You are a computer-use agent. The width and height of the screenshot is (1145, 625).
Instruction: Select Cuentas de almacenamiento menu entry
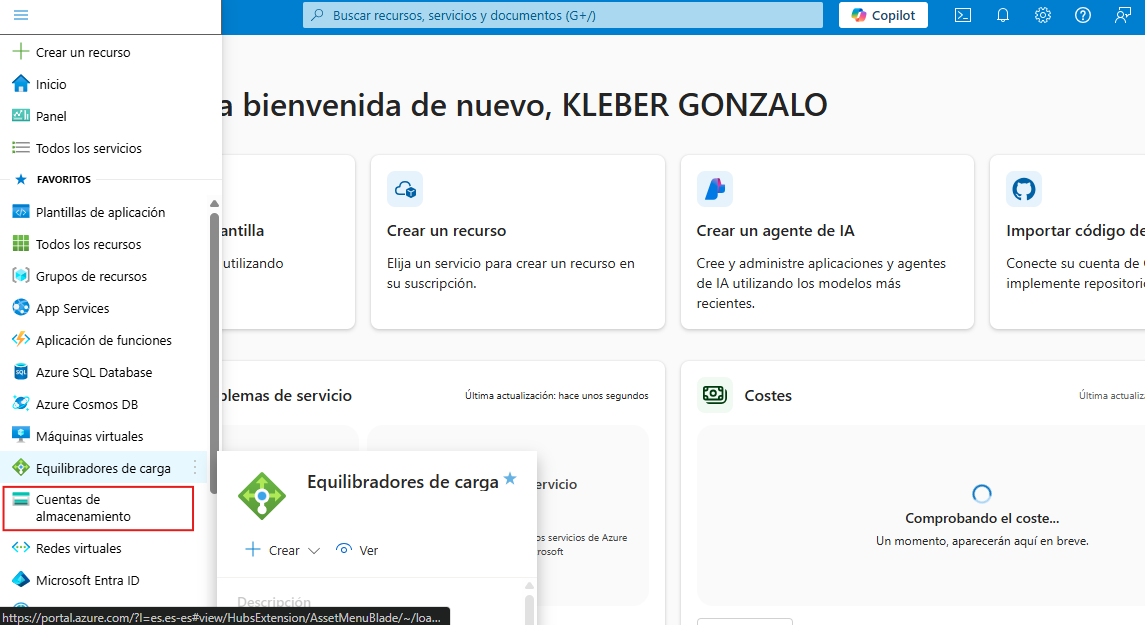pos(98,507)
